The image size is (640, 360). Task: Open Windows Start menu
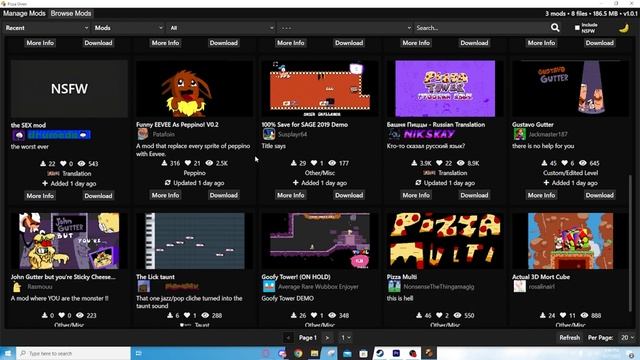click(8, 353)
